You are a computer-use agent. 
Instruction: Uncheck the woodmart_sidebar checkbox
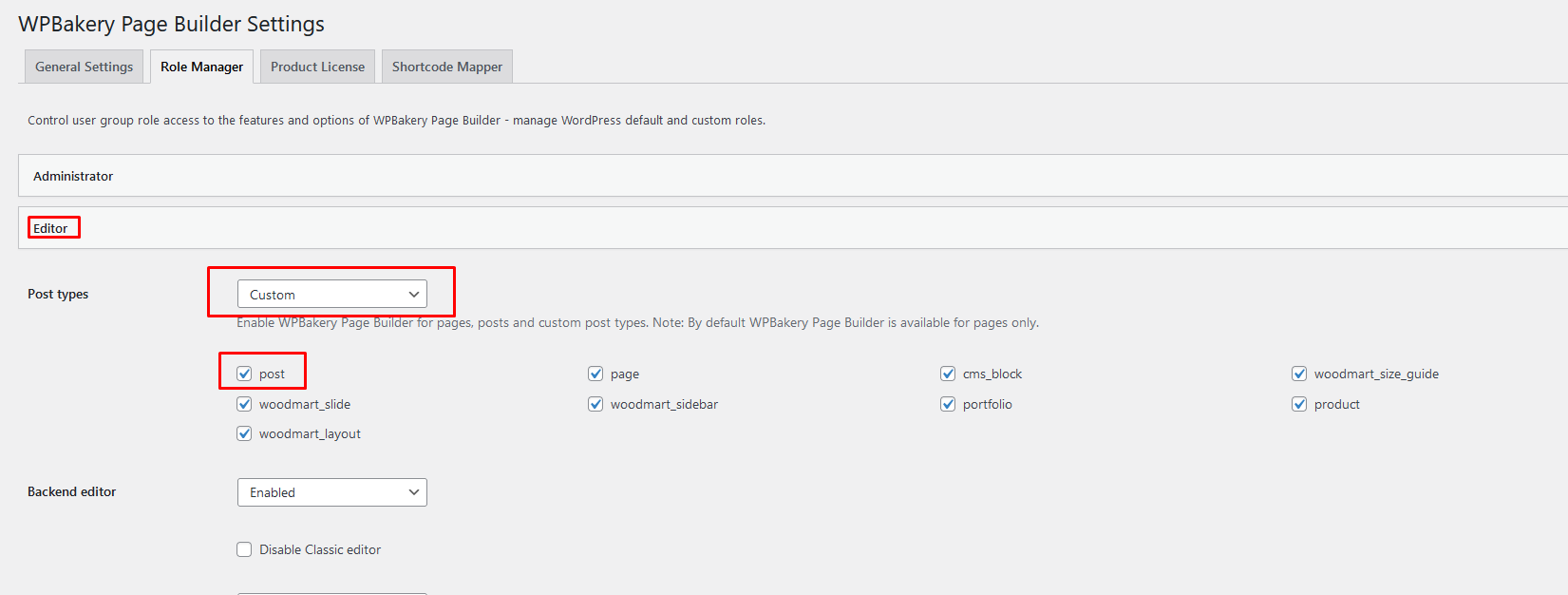pyautogui.click(x=595, y=404)
